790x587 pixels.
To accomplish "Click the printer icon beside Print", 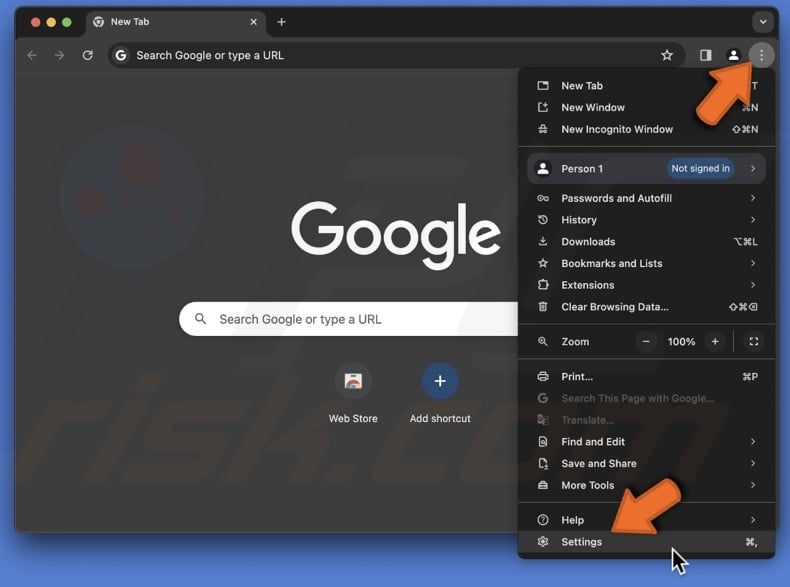I will point(543,376).
